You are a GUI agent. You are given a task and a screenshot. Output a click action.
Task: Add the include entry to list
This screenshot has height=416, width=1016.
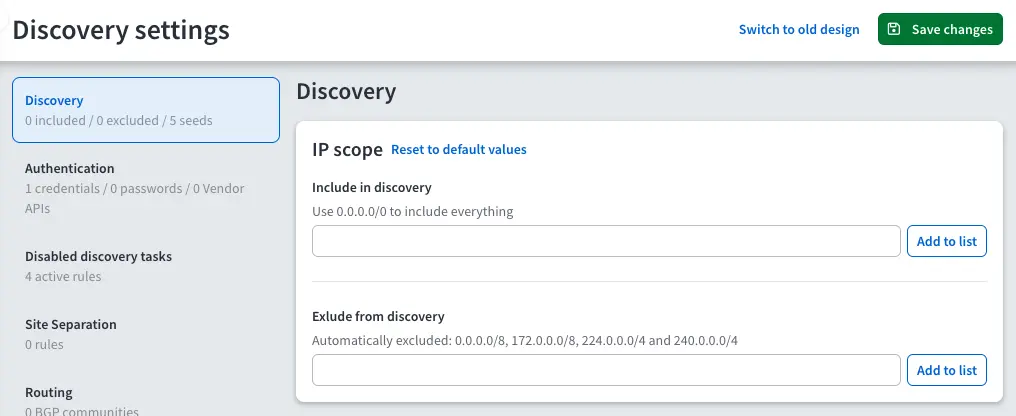(x=946, y=241)
